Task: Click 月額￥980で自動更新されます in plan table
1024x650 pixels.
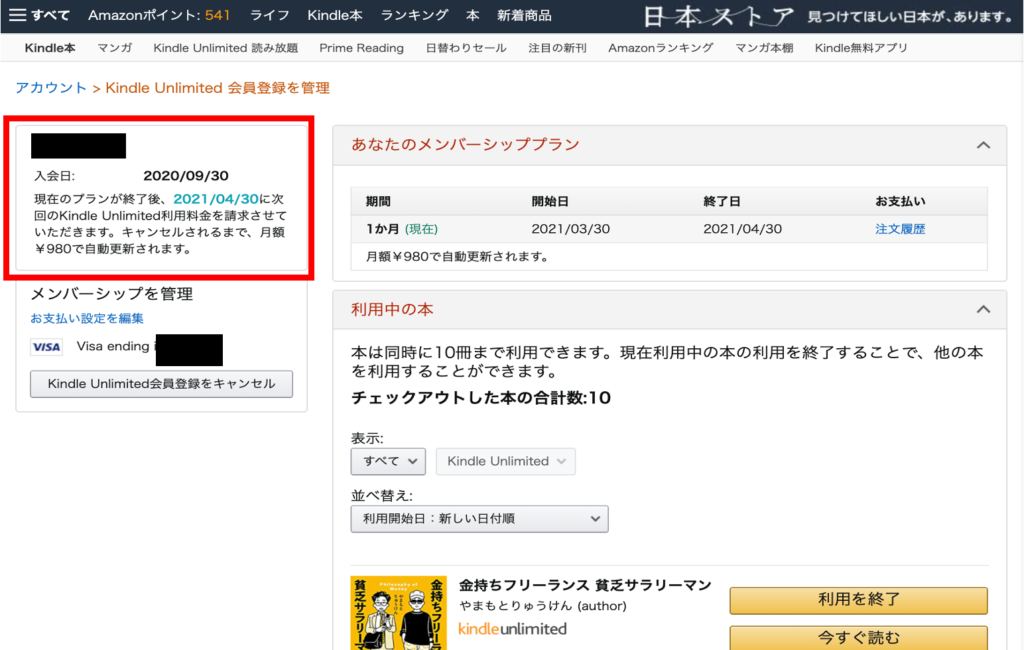Action: pos(456,257)
